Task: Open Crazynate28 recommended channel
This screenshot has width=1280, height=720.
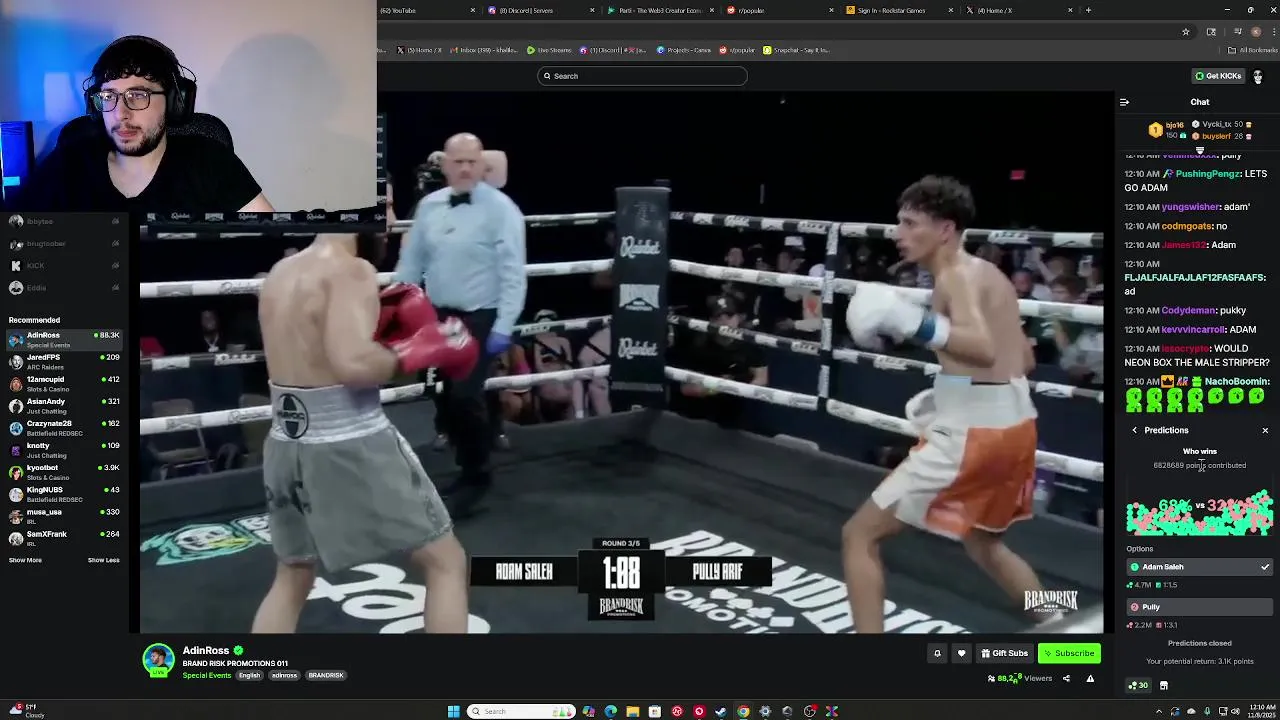Action: (x=64, y=428)
